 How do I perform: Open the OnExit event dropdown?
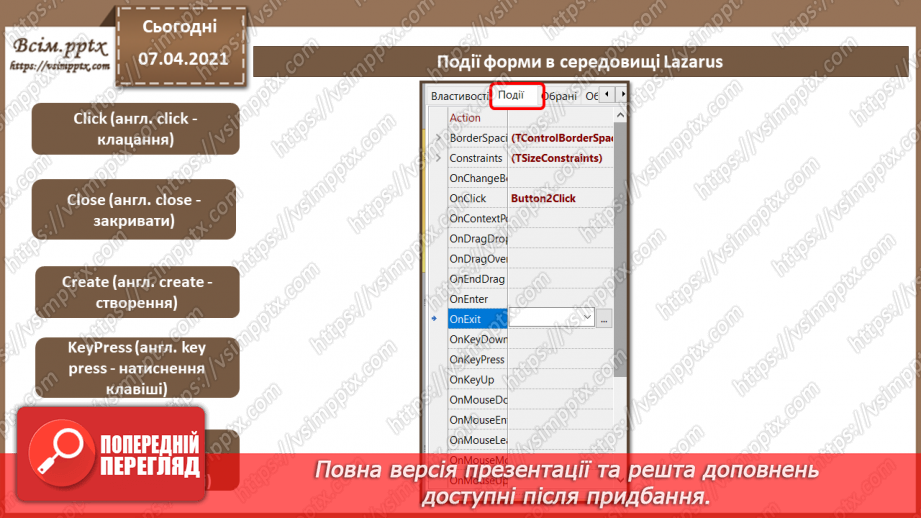point(587,317)
